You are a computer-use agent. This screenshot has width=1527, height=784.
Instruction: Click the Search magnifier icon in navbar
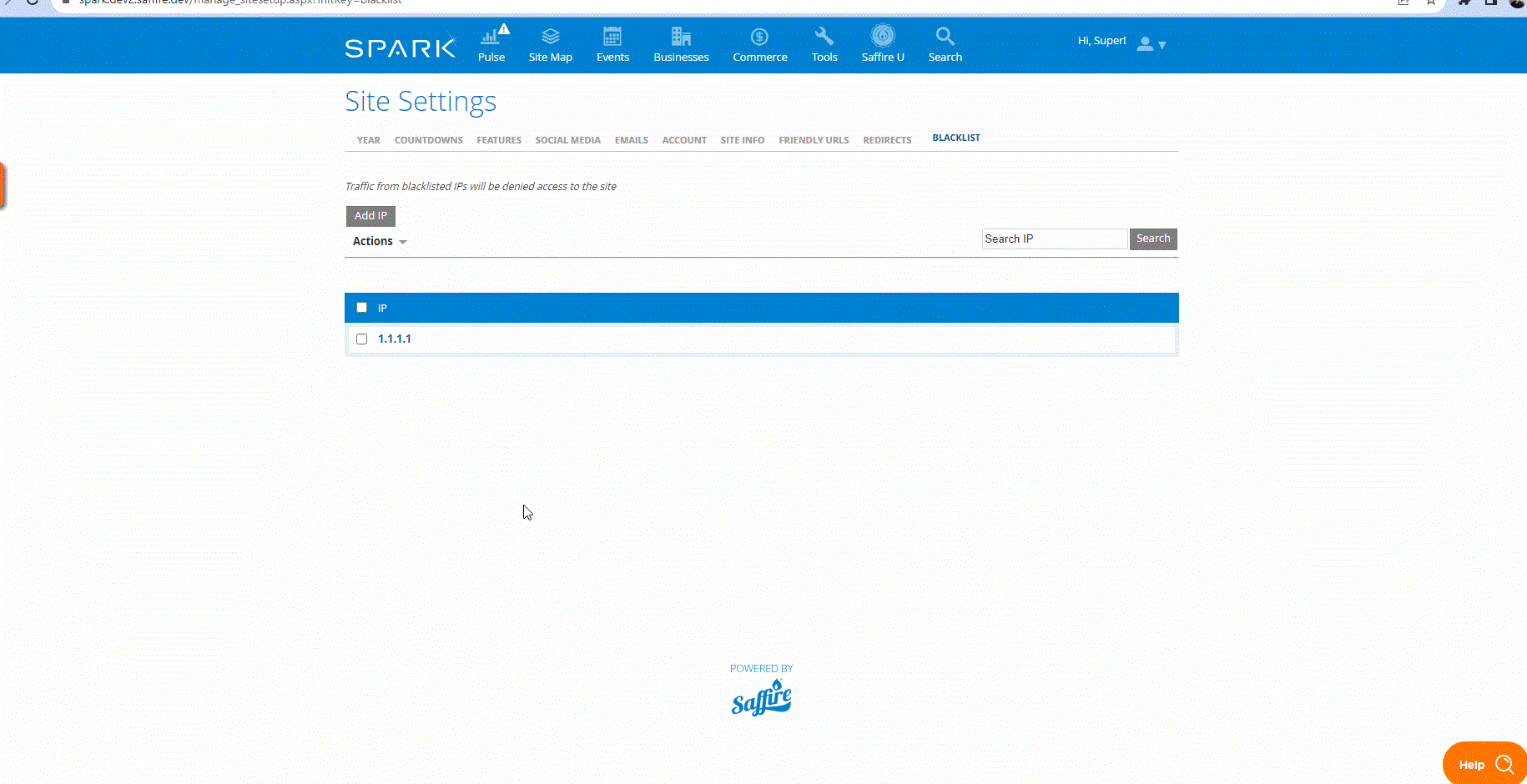coord(945,38)
